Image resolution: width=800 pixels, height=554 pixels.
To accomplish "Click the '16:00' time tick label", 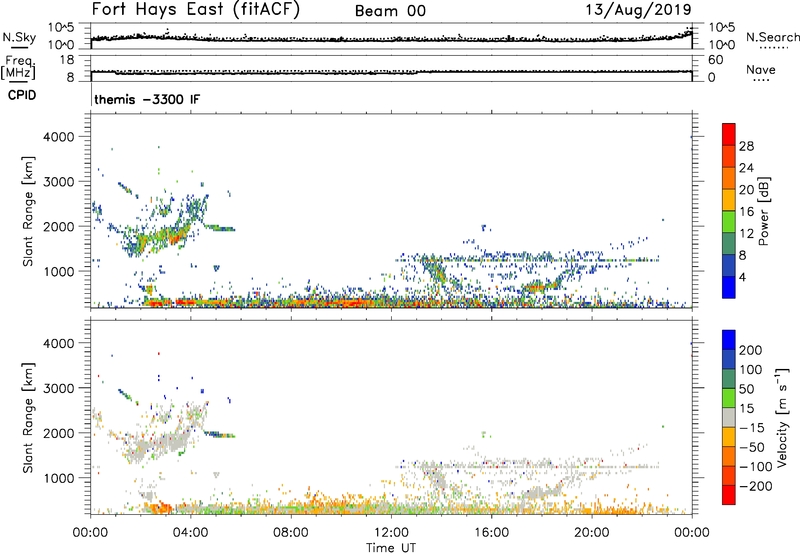I will click(491, 533).
